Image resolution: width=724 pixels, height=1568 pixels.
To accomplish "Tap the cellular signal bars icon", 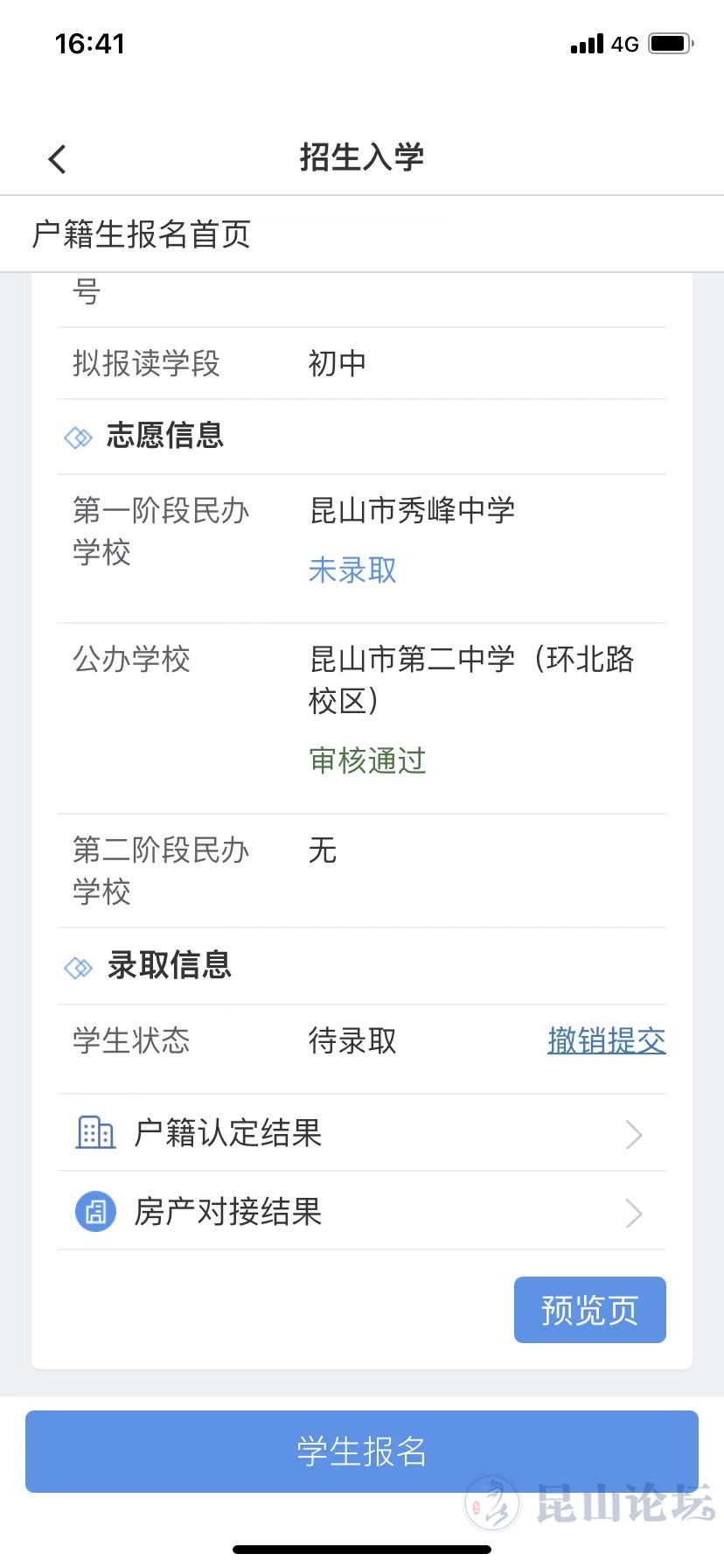I will [587, 44].
